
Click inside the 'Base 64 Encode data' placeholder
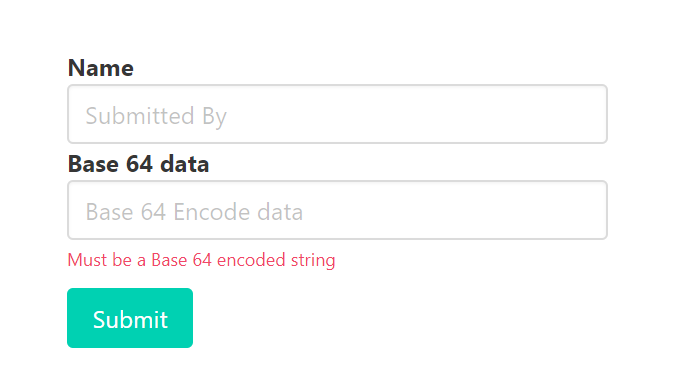point(337,210)
